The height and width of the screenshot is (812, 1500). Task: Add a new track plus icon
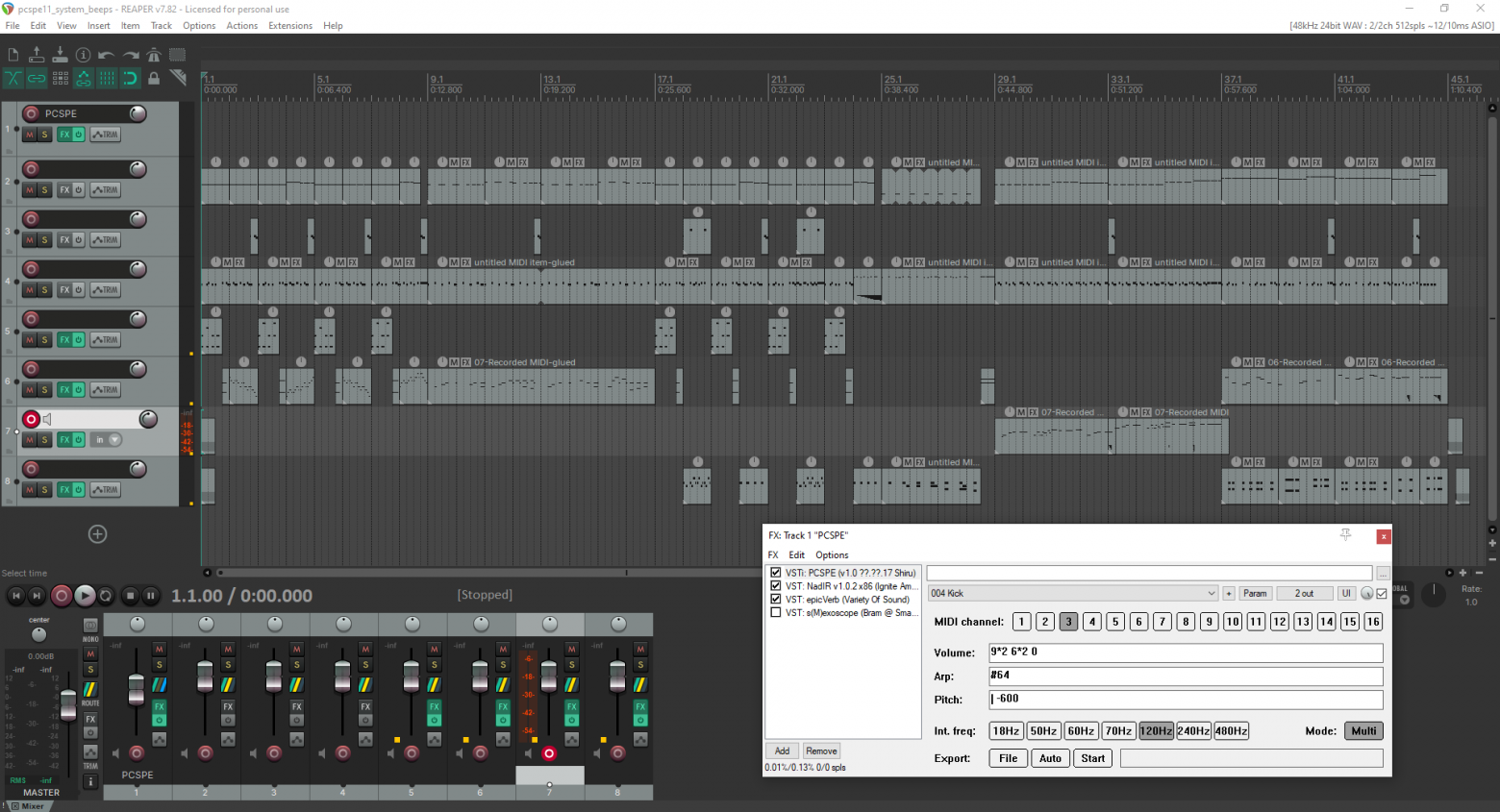coord(97,534)
